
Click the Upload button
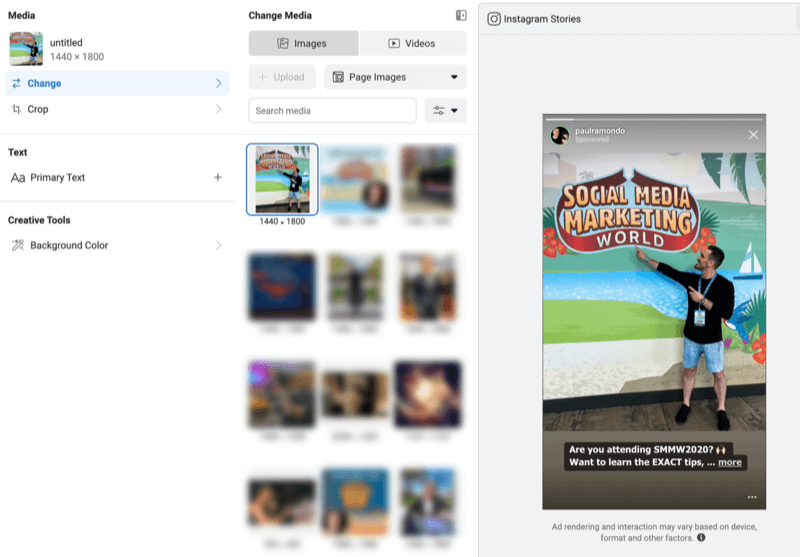click(x=282, y=77)
